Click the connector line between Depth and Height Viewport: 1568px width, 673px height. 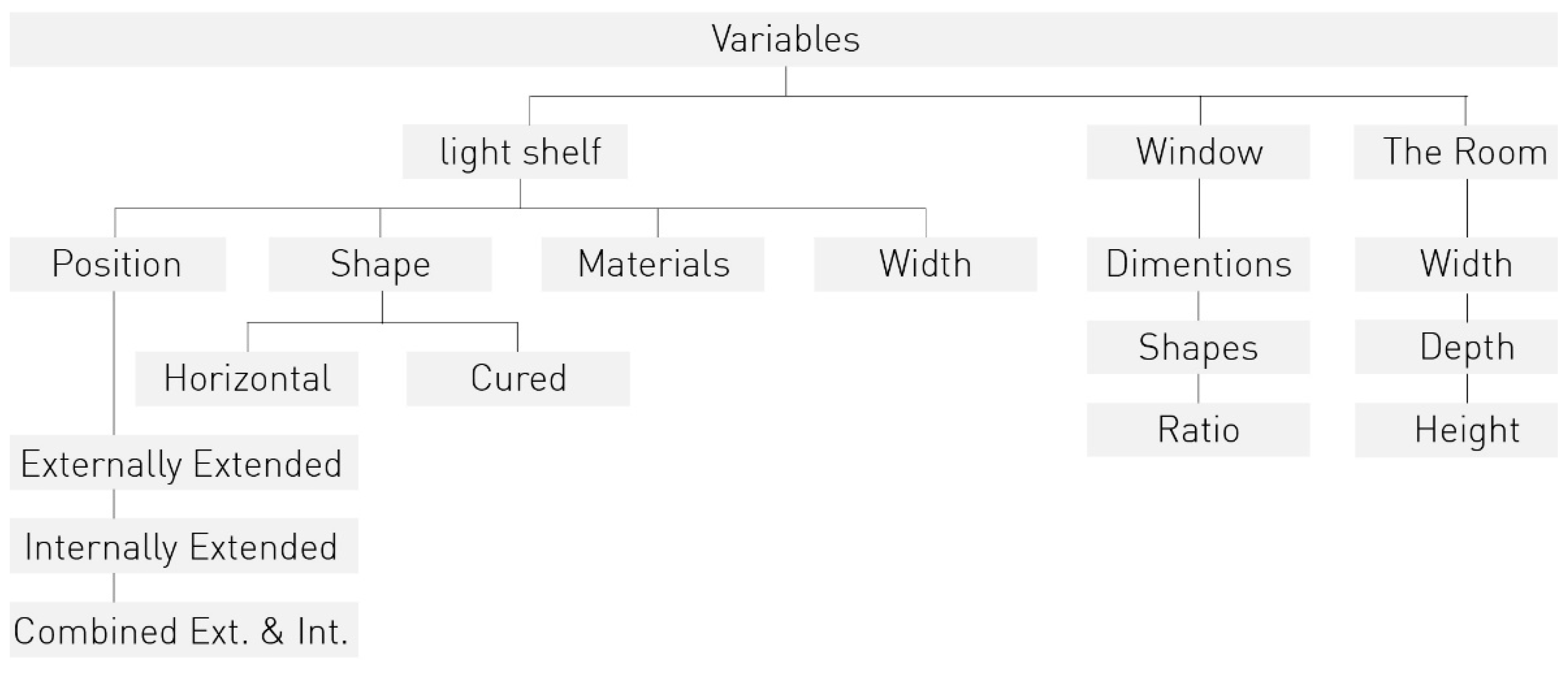coord(1467,388)
